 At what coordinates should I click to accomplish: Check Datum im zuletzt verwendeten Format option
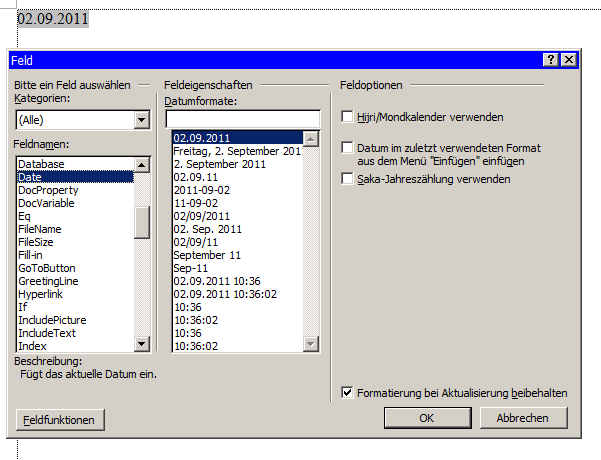pyautogui.click(x=348, y=147)
